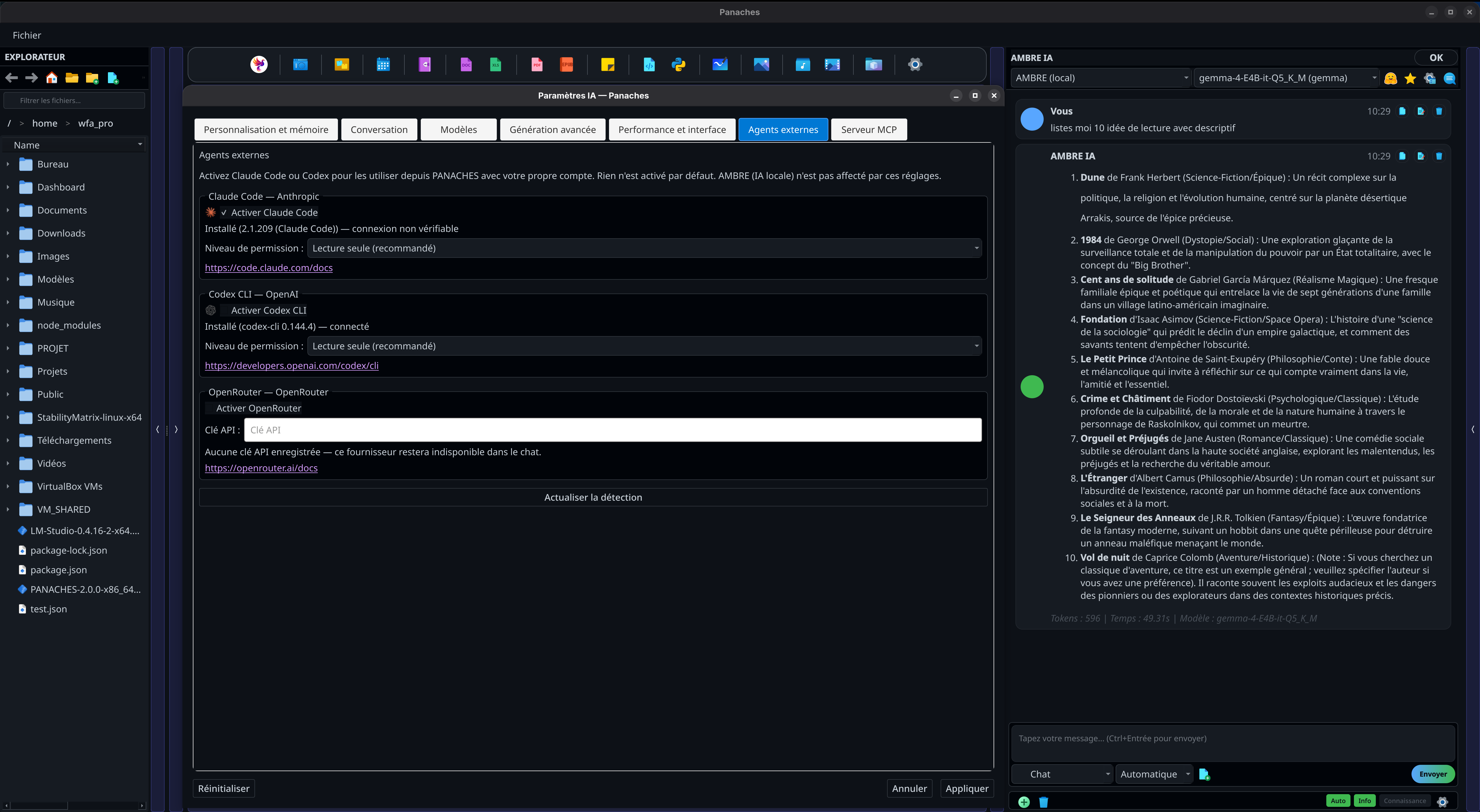Switch to Personnalisation et mémoire tab
Screen dimensions: 1480x812
[x=266, y=130]
